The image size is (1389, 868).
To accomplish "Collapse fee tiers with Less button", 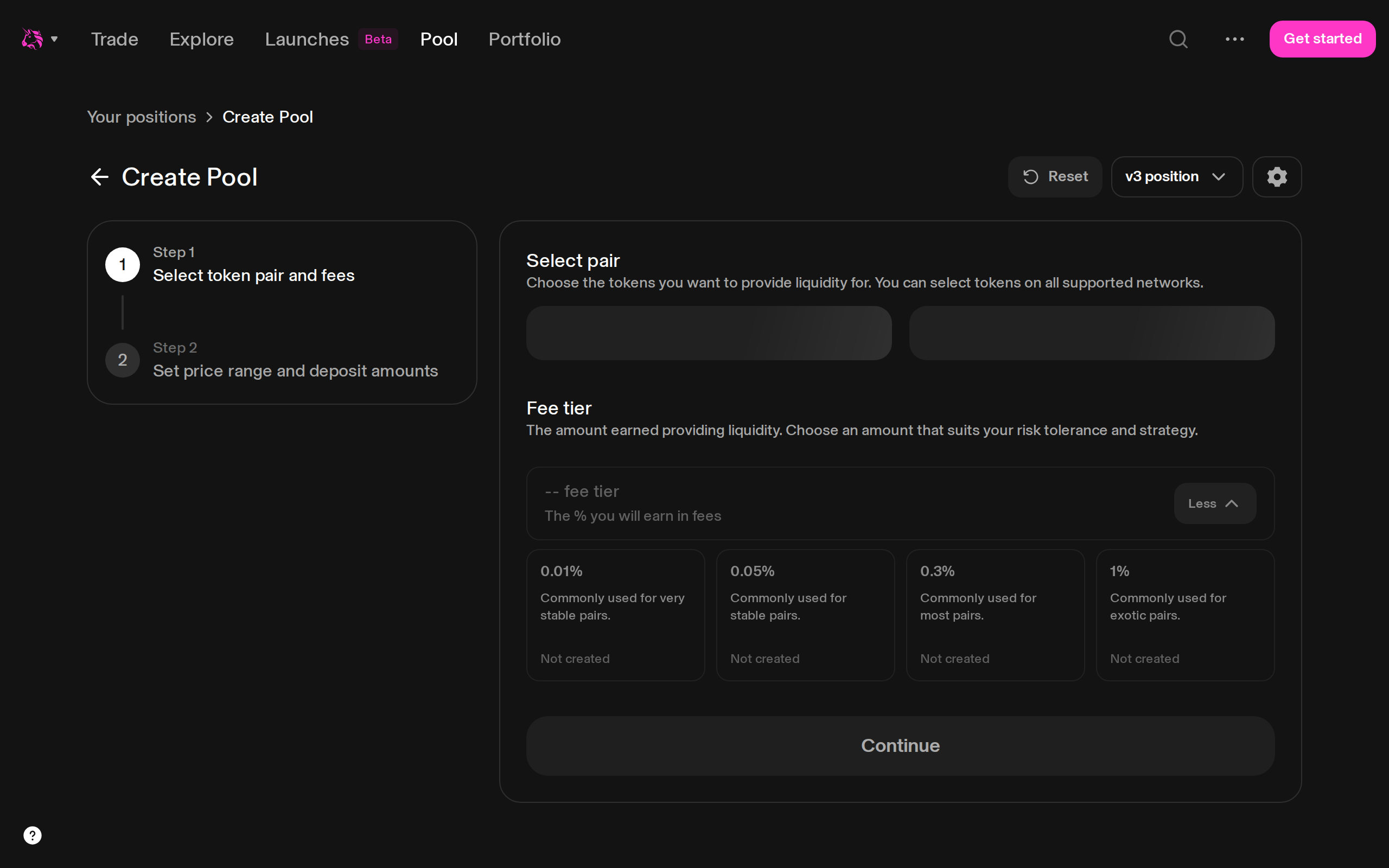I will [x=1215, y=503].
